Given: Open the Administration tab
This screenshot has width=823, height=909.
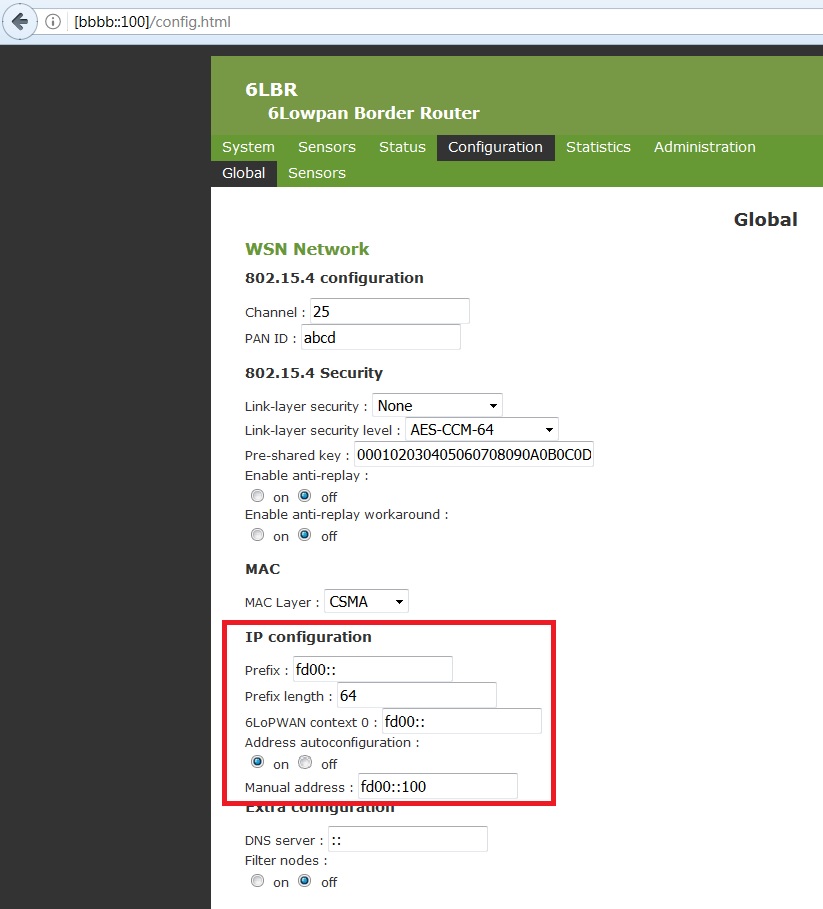Looking at the screenshot, I should tap(705, 147).
